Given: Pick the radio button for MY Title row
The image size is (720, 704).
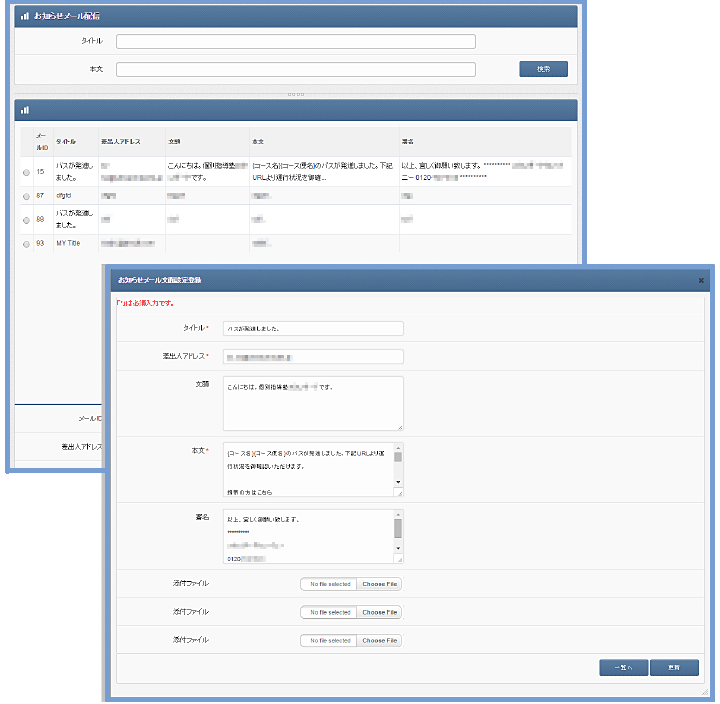Looking at the screenshot, I should (26, 243).
